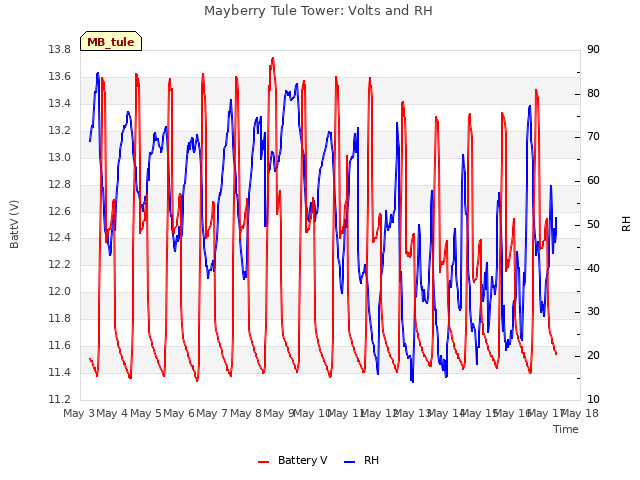Click the 90 right axis value

click(593, 50)
